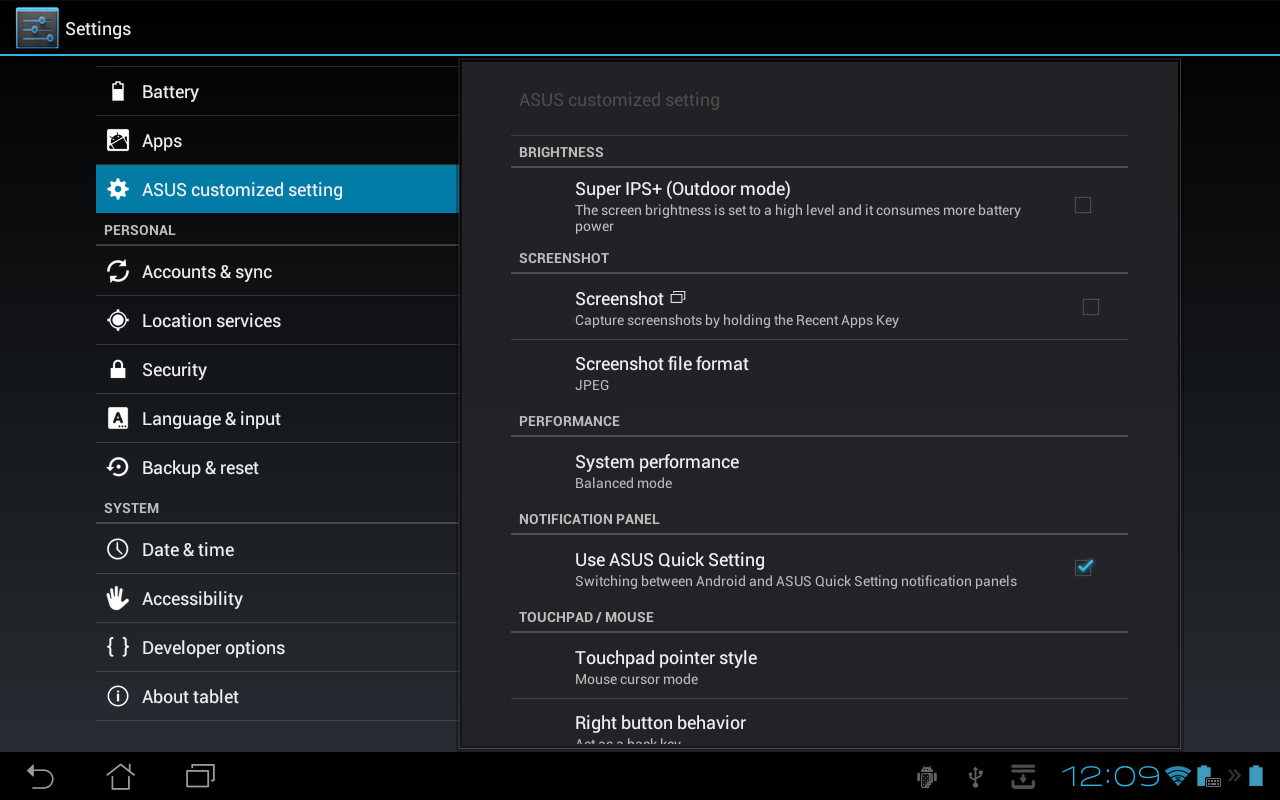Enable the Screenshot checkbox
Screen dimensions: 1280x800
coord(1091,307)
